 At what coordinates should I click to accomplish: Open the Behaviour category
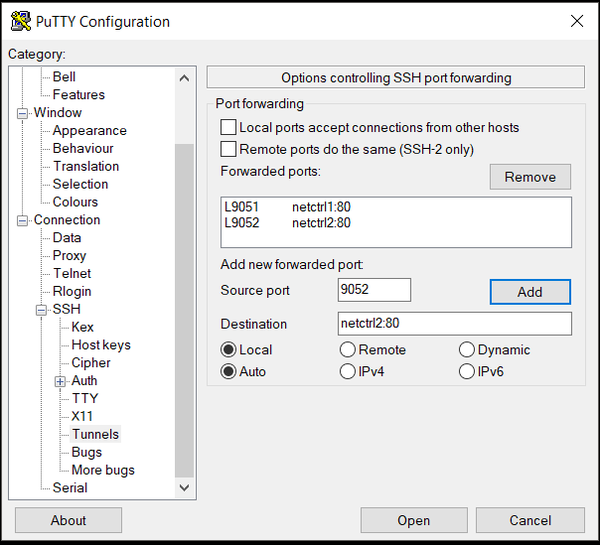tap(83, 148)
